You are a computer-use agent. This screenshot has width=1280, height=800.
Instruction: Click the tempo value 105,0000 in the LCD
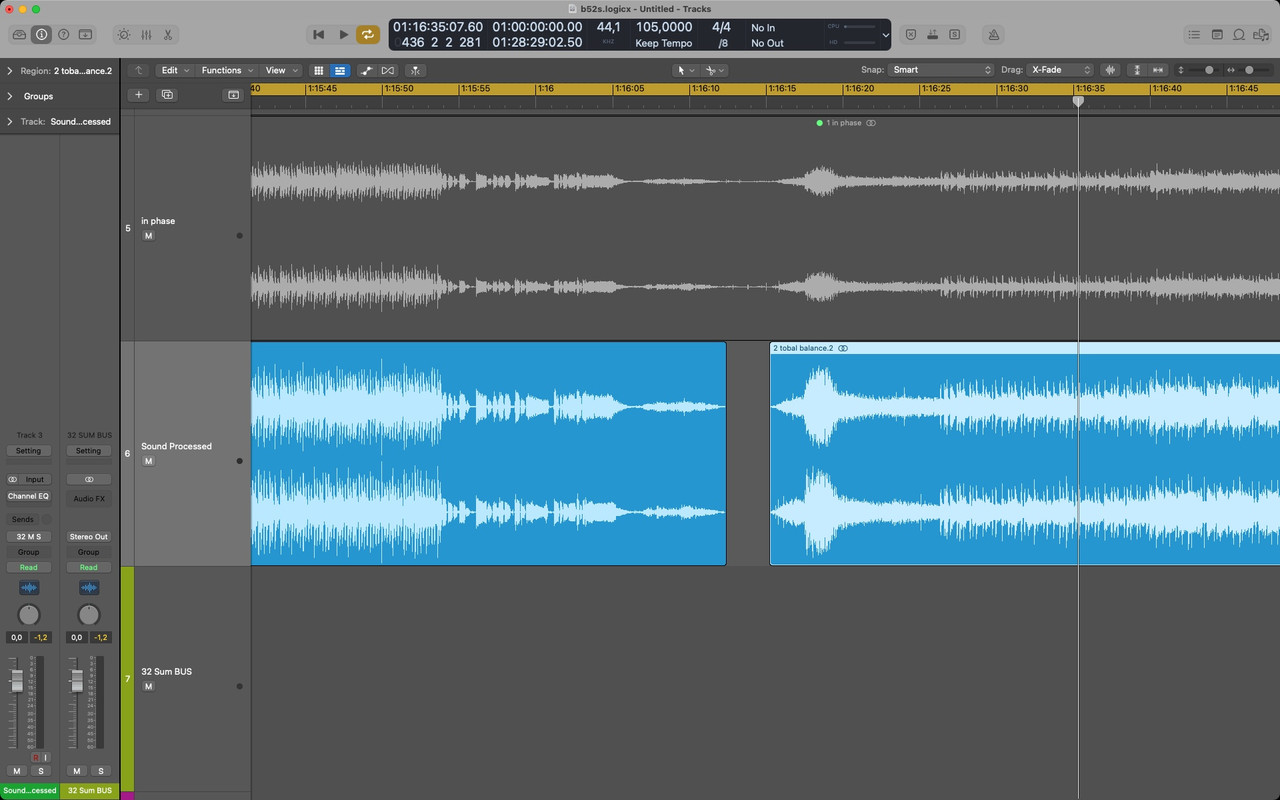(664, 27)
